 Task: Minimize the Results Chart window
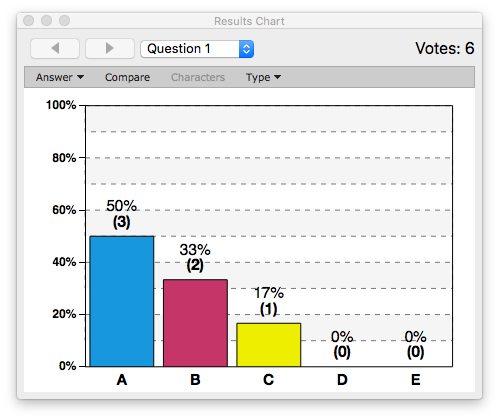coord(47,21)
